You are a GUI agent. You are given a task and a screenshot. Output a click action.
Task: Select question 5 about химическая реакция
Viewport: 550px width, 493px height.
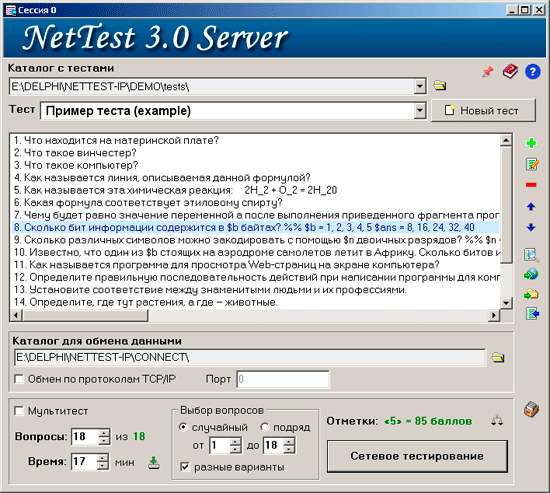click(255, 190)
